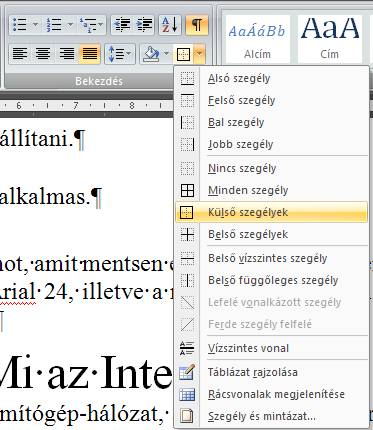The height and width of the screenshot is (430, 373).
Task: Open the Bullets dropdown arrow
Action: pos(35,25)
